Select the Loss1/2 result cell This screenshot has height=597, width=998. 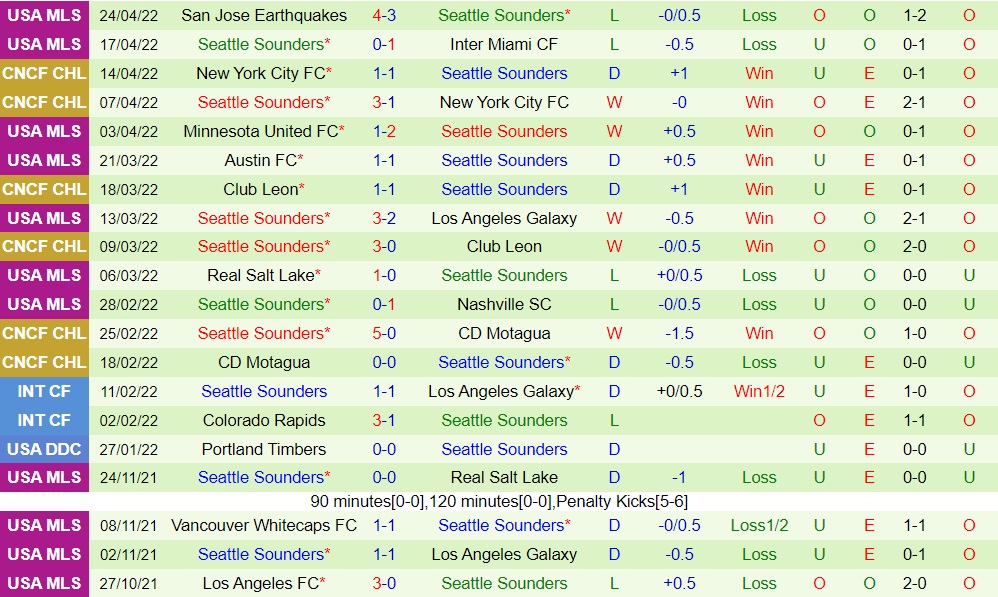pyautogui.click(x=759, y=525)
